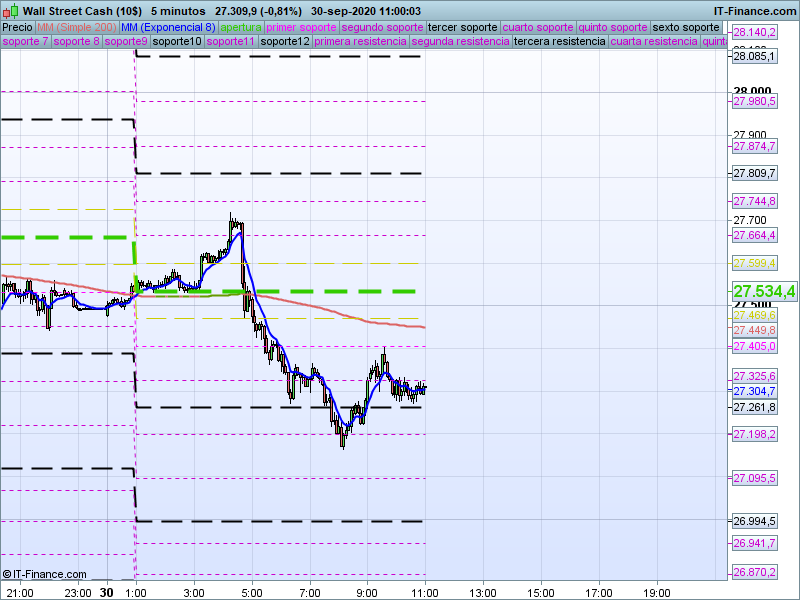
Task: Click the Wall Street Cash (10$) title
Action: pyautogui.click(x=82, y=11)
